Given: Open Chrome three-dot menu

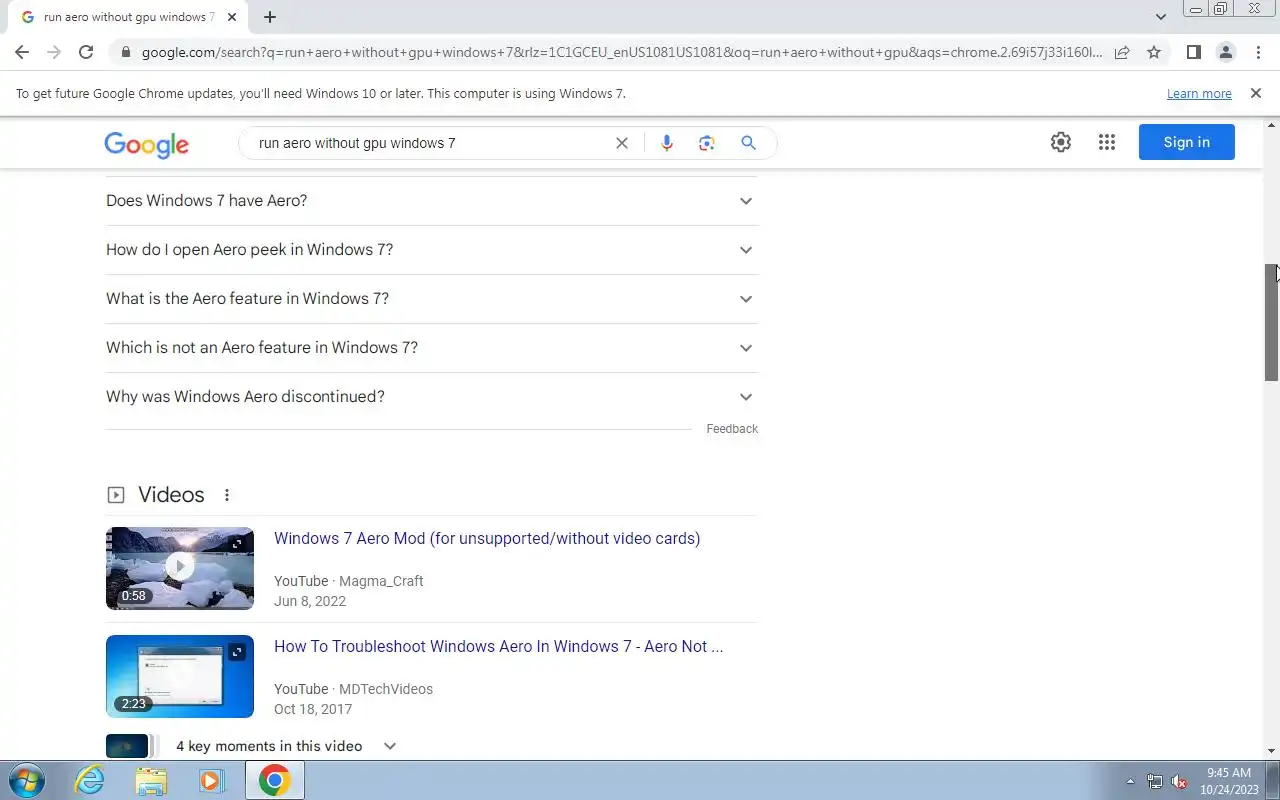Looking at the screenshot, I should click(x=1258, y=52).
